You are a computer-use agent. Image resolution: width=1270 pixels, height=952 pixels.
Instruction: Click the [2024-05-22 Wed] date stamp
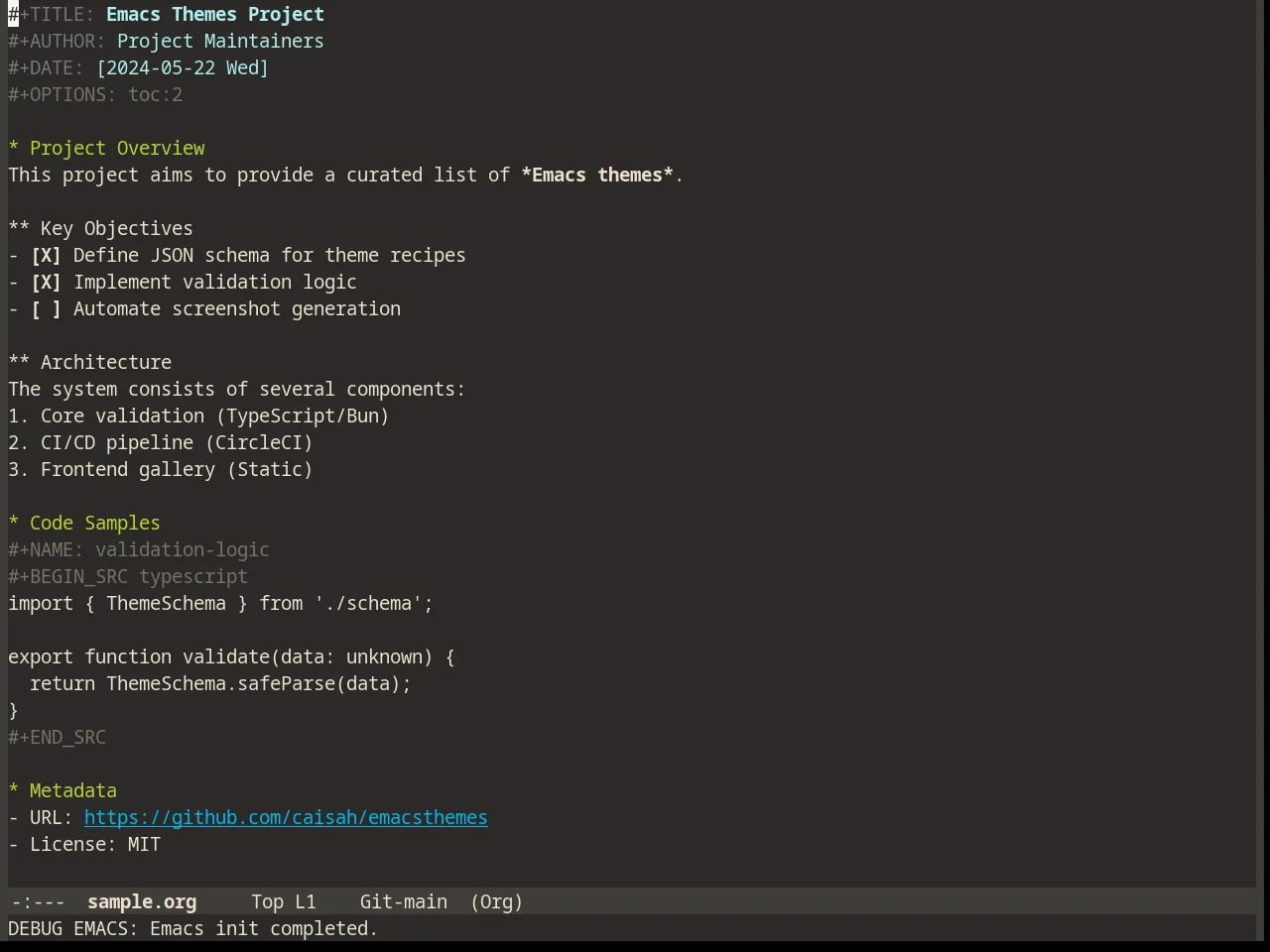click(183, 67)
